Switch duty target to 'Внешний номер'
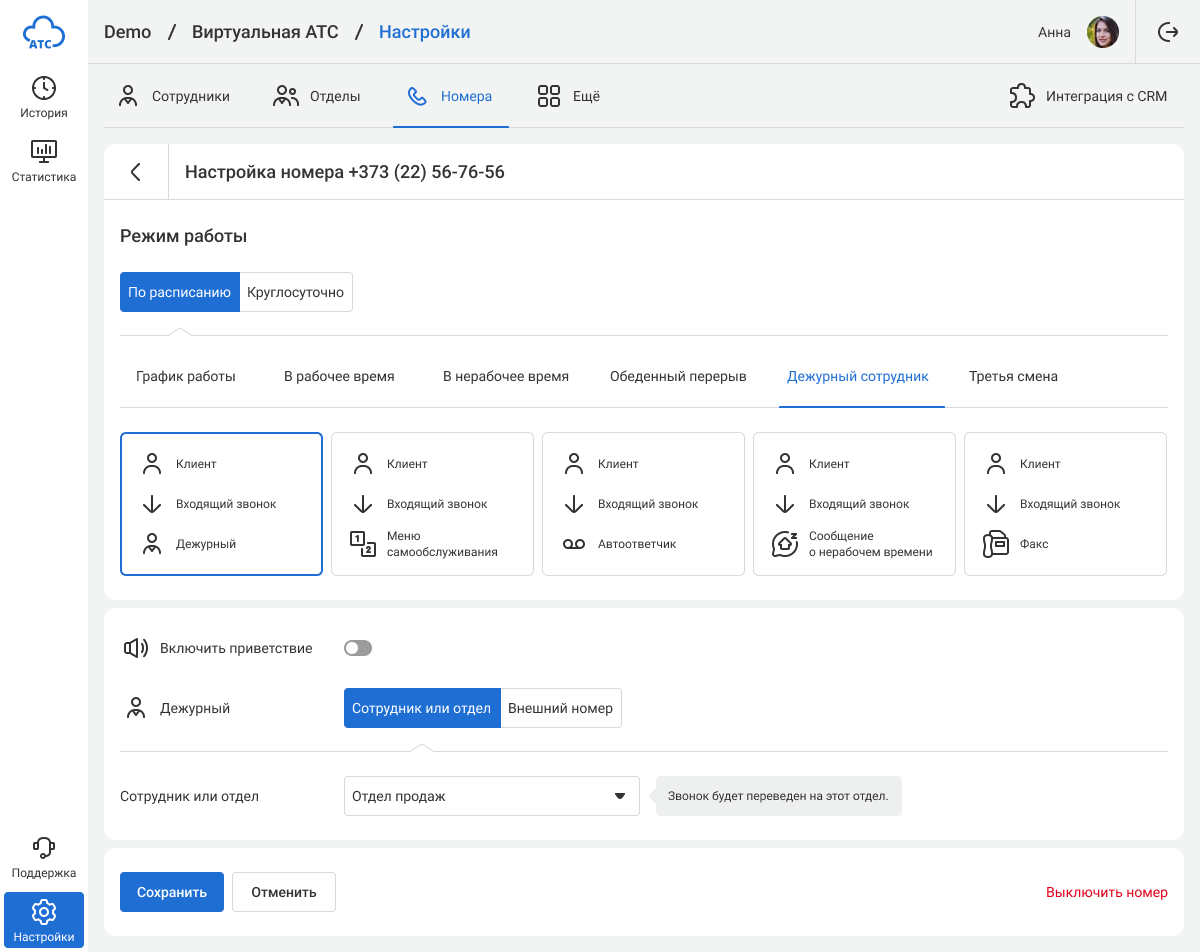 (560, 708)
